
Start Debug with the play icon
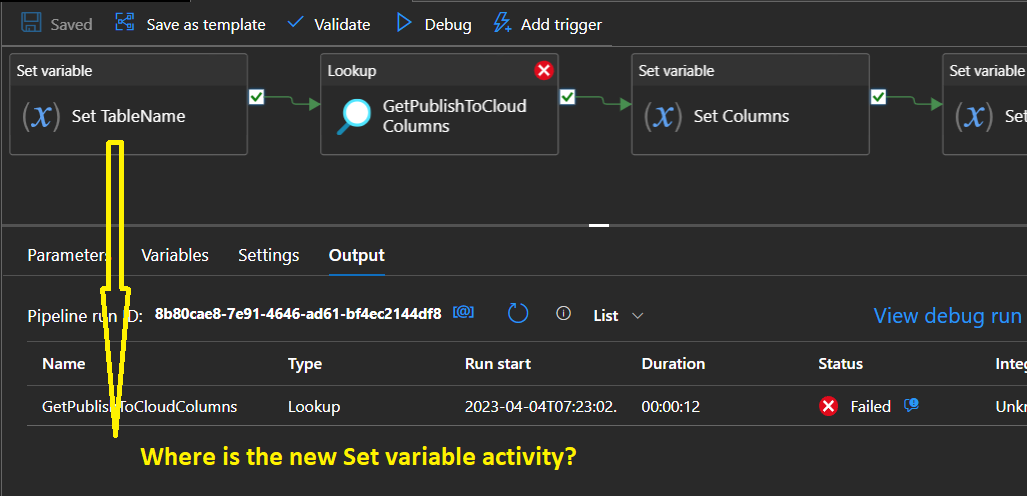click(x=404, y=24)
